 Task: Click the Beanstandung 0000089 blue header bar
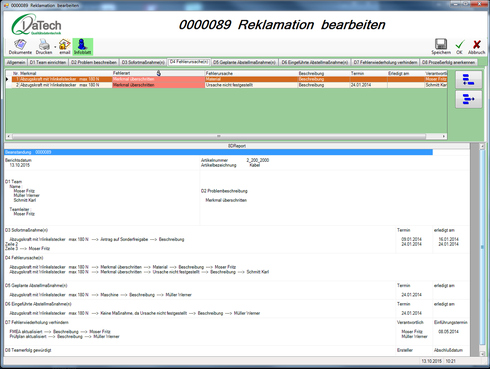pos(219,152)
